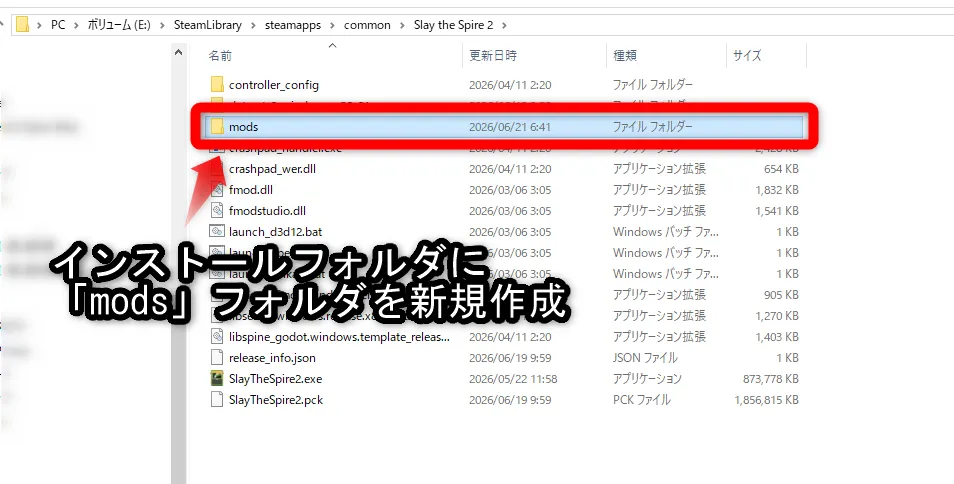Click the fmodstudio.dll file icon

pyautogui.click(x=217, y=210)
